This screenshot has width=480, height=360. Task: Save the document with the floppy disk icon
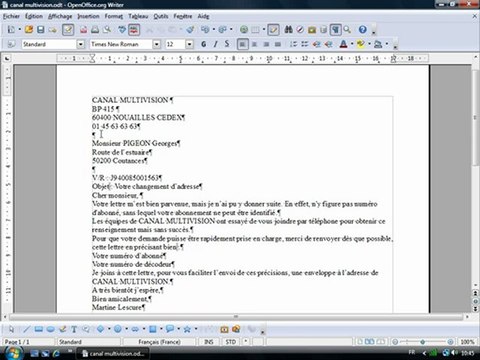(x=41, y=30)
